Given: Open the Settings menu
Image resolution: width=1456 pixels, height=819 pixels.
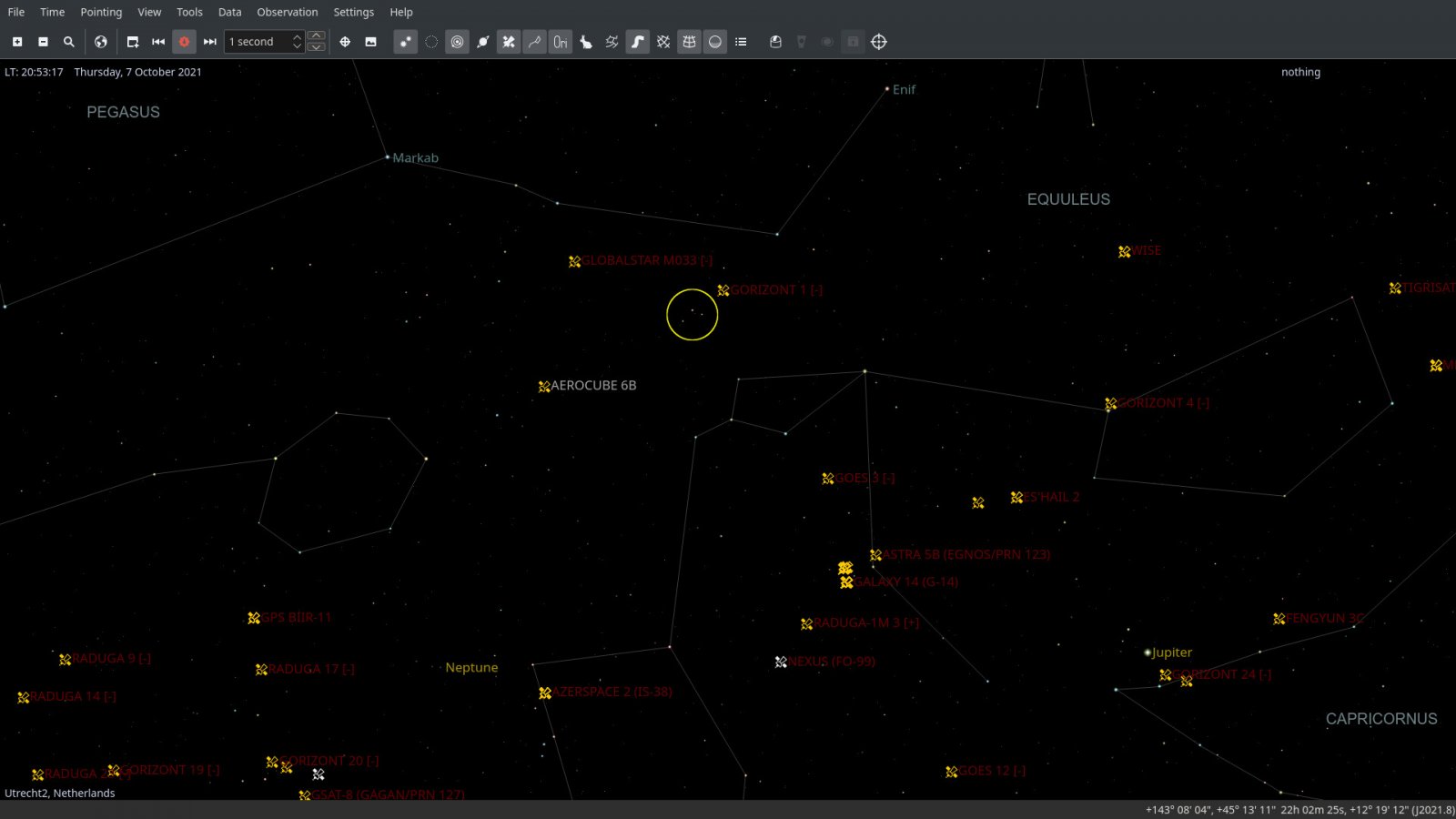Looking at the screenshot, I should coord(353,12).
